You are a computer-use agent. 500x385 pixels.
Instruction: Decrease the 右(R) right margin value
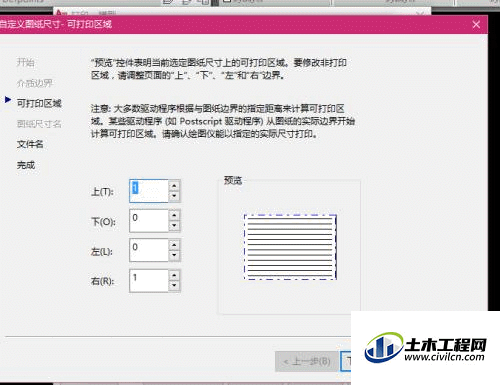174,286
